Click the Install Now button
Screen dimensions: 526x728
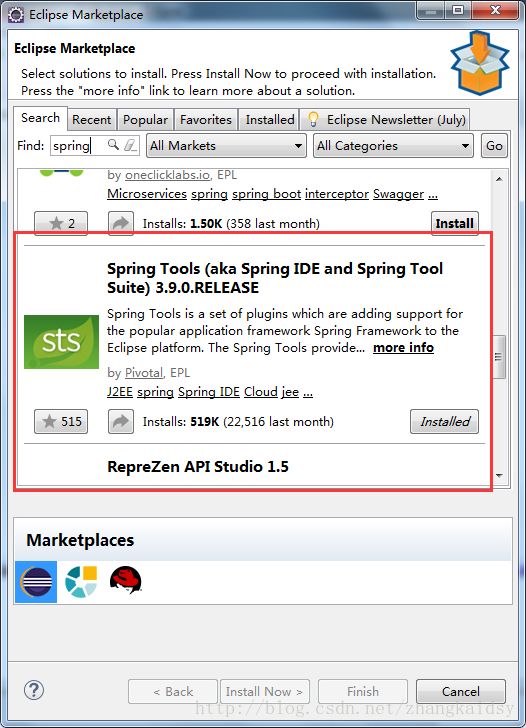(264, 692)
